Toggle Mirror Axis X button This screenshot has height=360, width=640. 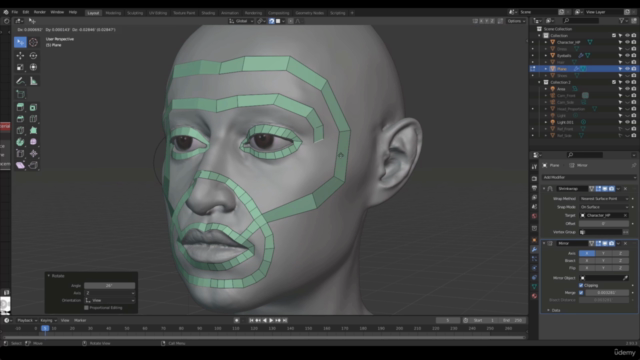coord(587,253)
